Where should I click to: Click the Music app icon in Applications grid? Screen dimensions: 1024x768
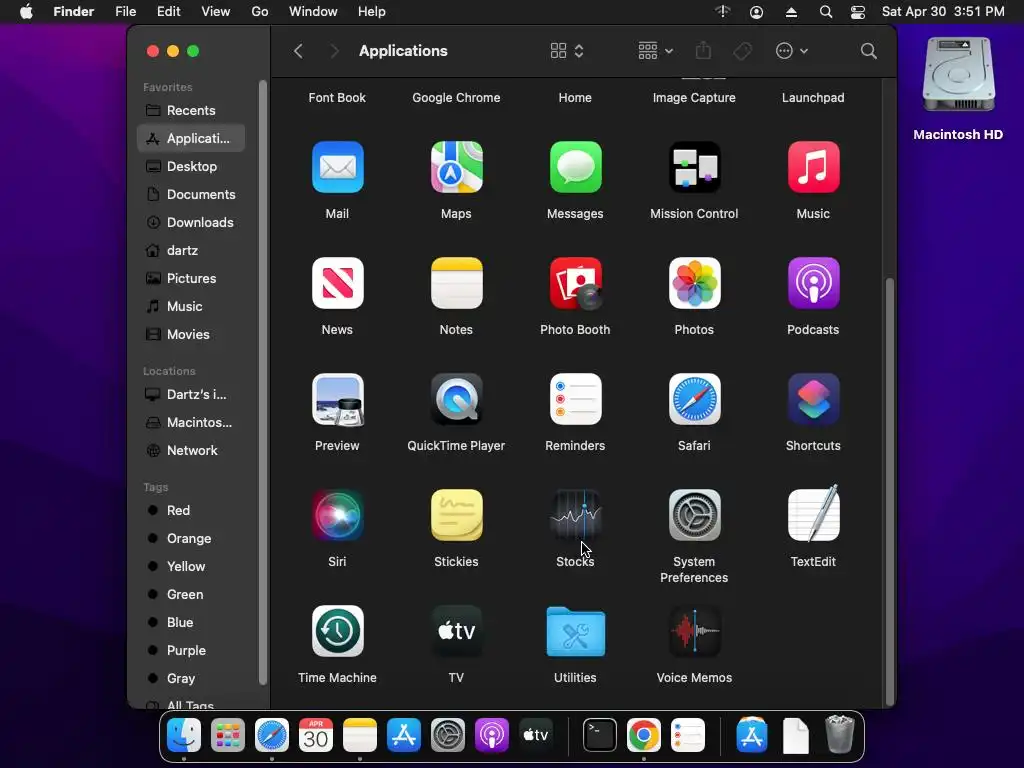(x=813, y=167)
